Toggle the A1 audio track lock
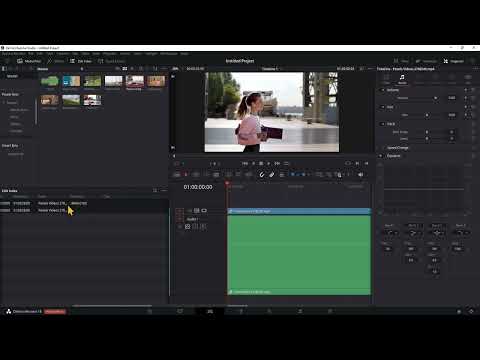The height and width of the screenshot is (360, 480). coord(180,227)
